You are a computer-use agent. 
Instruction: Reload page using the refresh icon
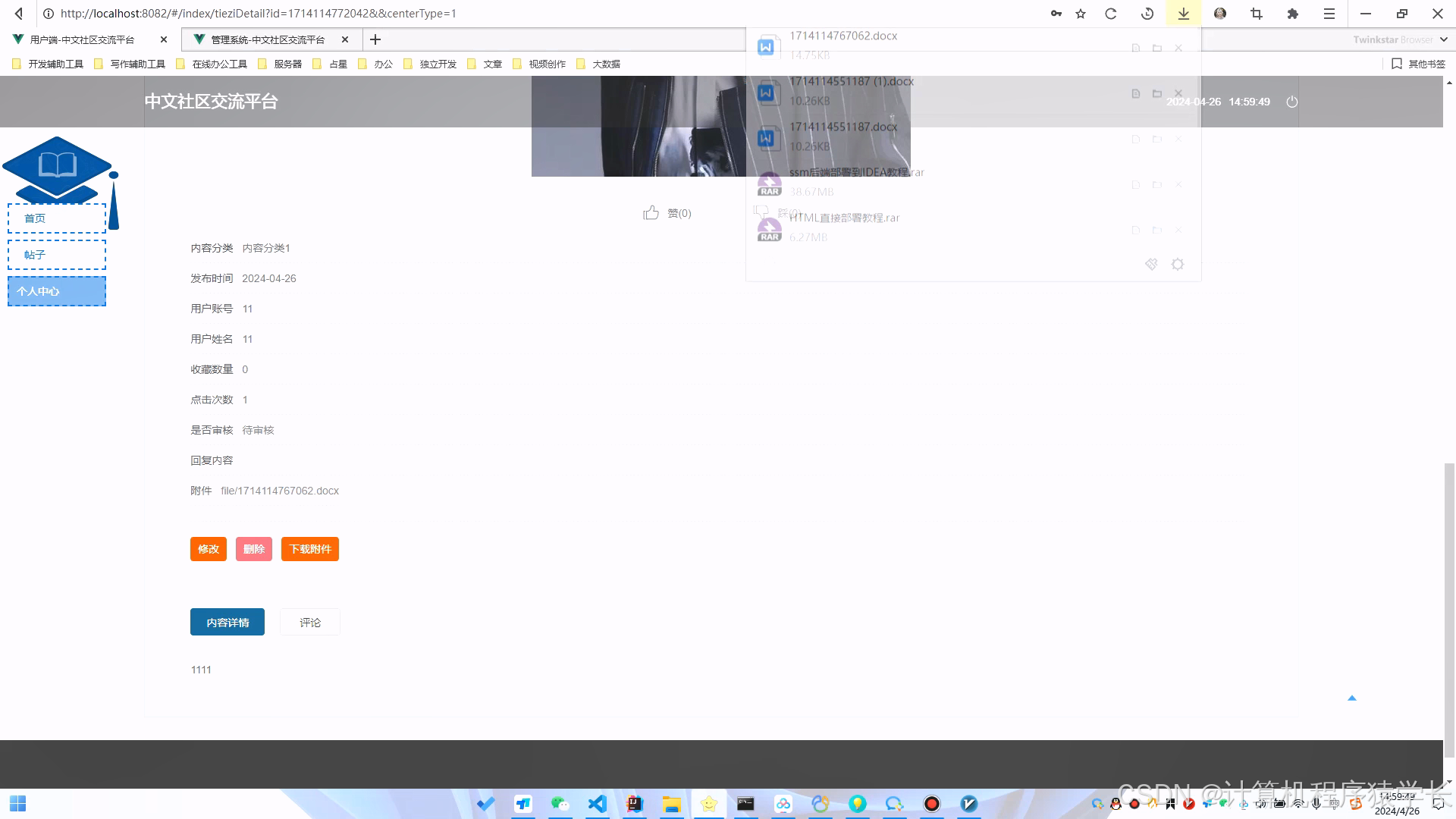point(1111,14)
